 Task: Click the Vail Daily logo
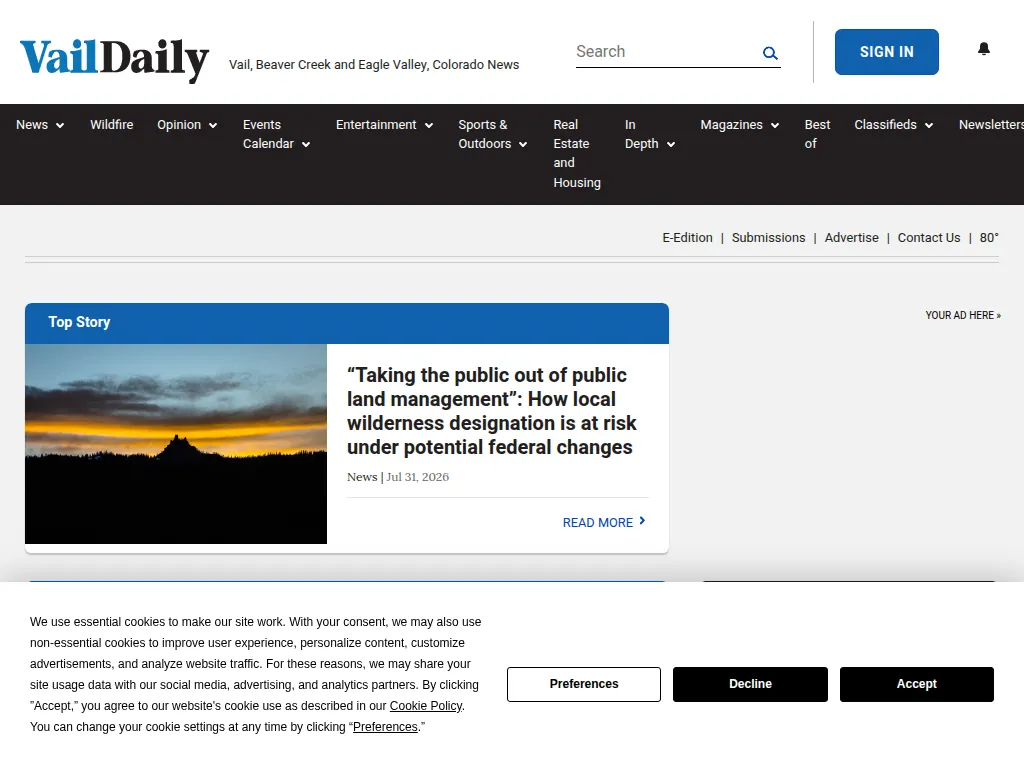pos(114,59)
